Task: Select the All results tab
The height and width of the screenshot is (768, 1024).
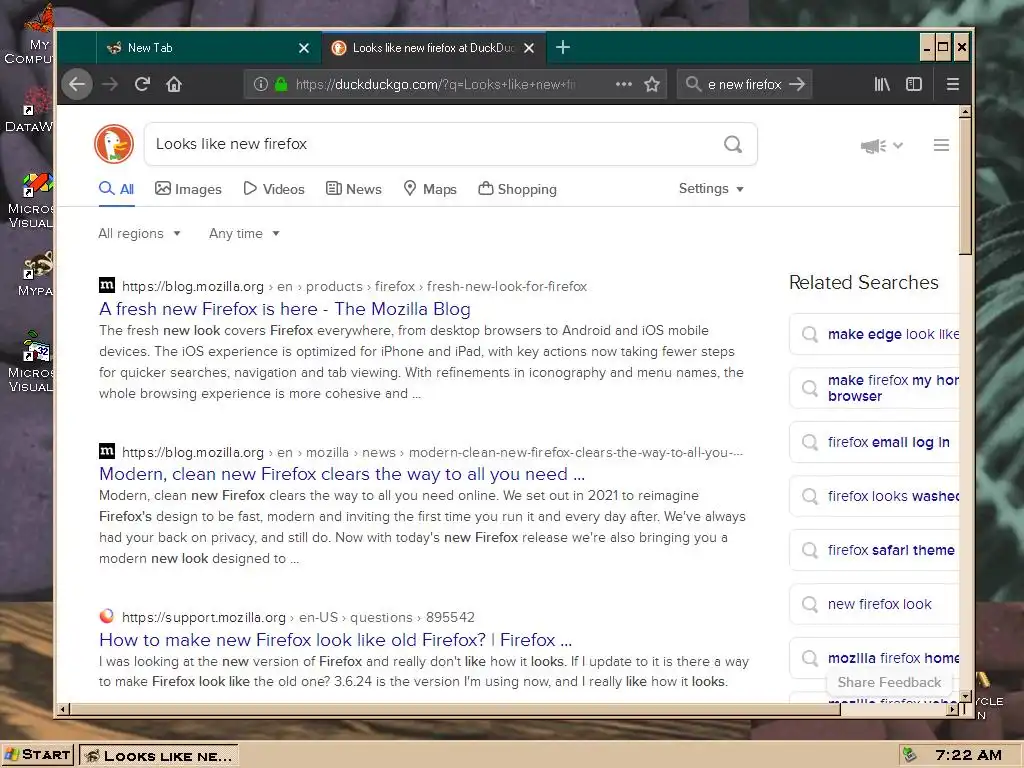Action: point(117,189)
